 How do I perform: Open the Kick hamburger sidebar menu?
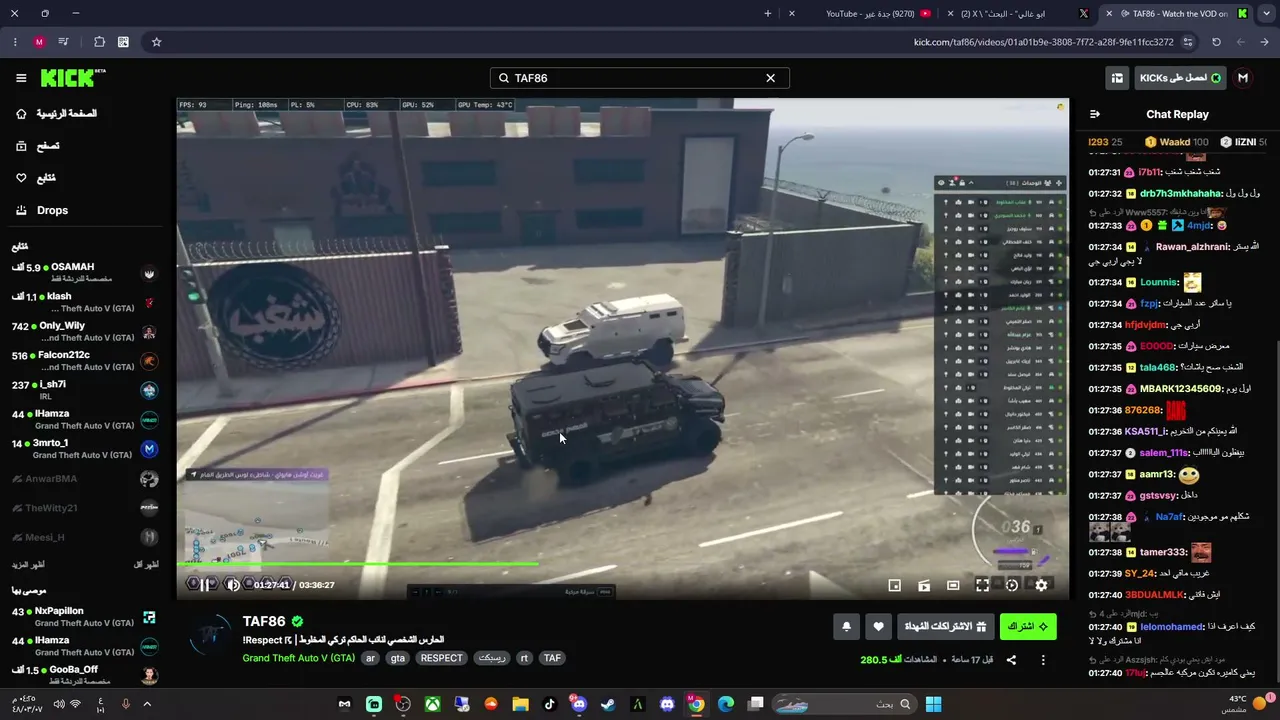pyautogui.click(x=21, y=78)
